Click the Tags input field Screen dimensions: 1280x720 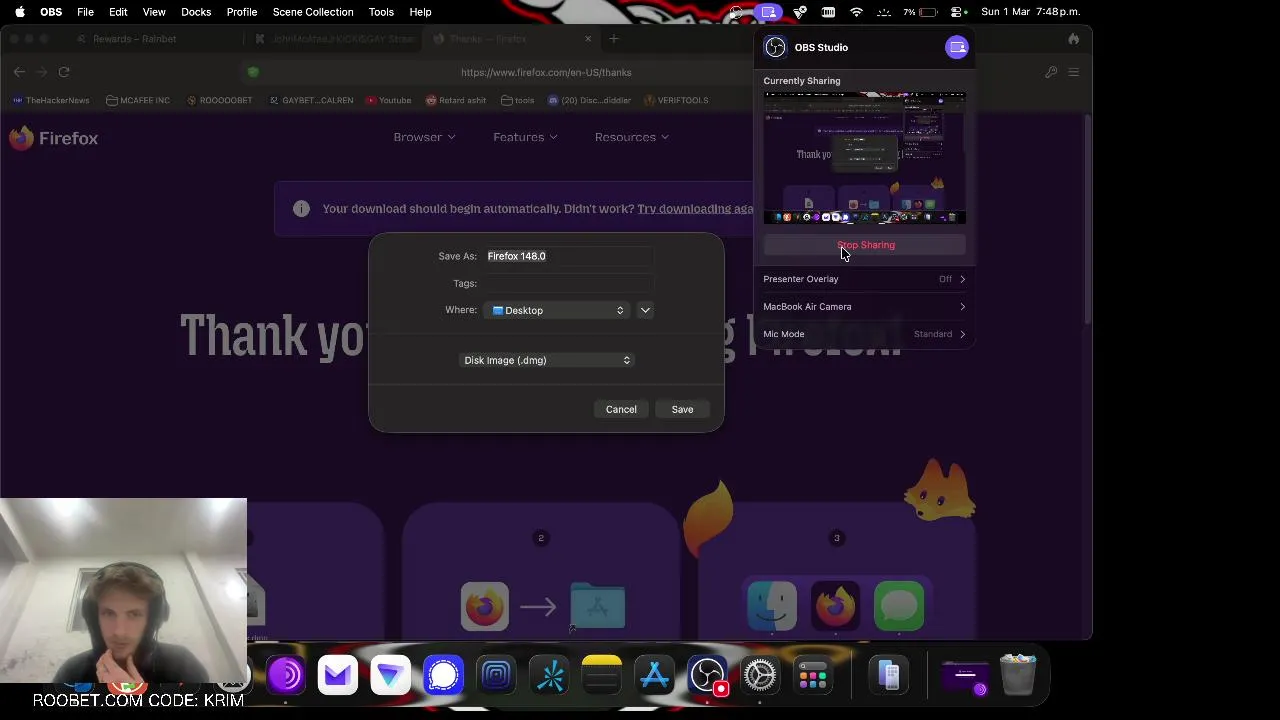[570, 283]
